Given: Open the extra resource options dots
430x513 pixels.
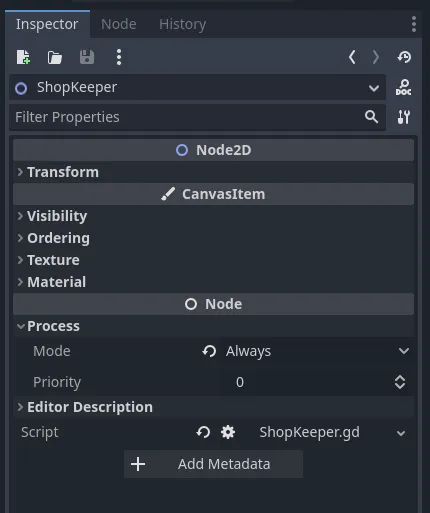Looking at the screenshot, I should coord(119,57).
